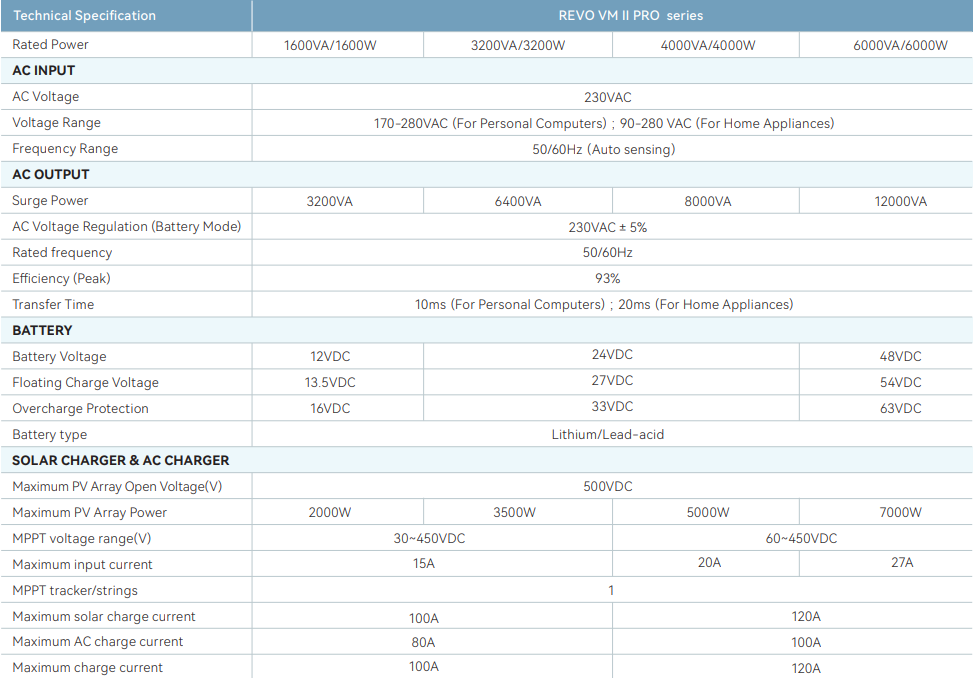This screenshot has height=678, width=973.
Task: Click the "15A" maximum input current value
Action: click(x=424, y=564)
